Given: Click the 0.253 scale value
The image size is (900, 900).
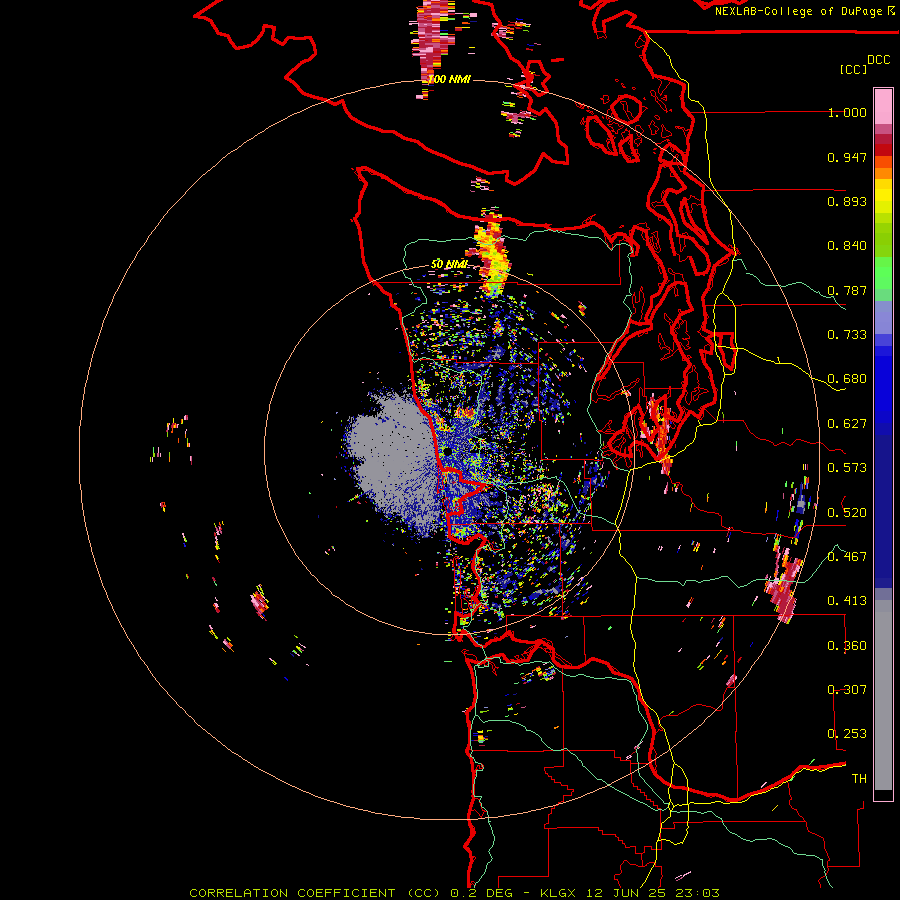Looking at the screenshot, I should pos(847,734).
